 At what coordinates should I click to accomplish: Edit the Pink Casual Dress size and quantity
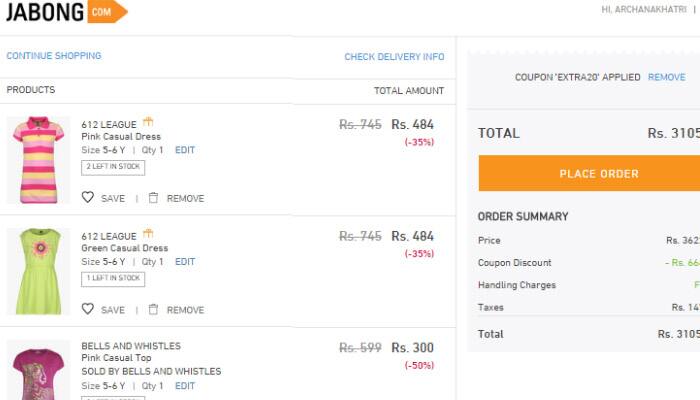(185, 150)
